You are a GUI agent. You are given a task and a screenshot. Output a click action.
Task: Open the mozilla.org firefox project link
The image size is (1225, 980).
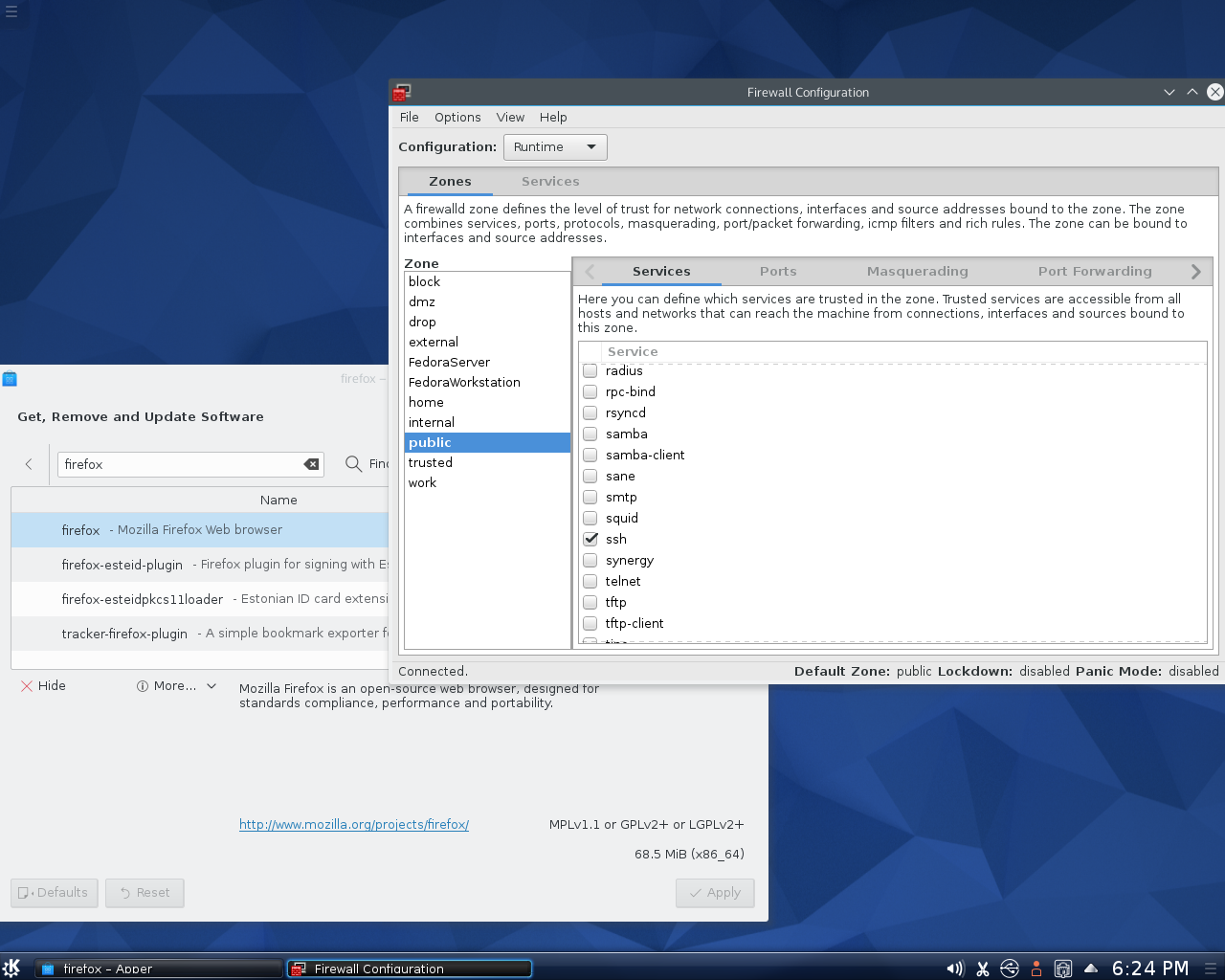point(354,824)
